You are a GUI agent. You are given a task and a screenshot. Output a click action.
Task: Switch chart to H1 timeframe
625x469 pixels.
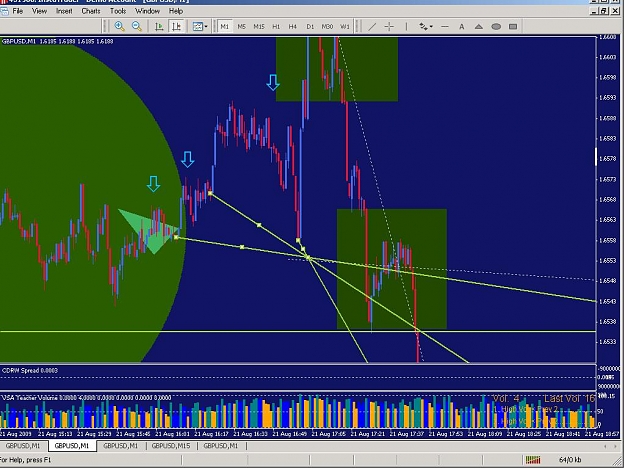pos(276,26)
